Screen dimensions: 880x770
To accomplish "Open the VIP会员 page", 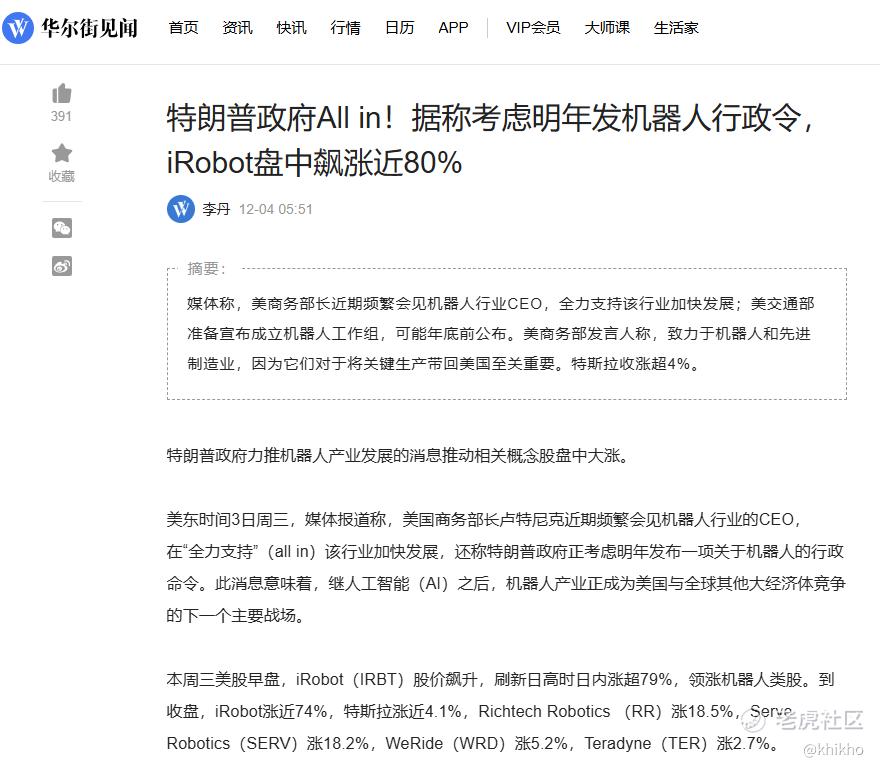I will 533,28.
